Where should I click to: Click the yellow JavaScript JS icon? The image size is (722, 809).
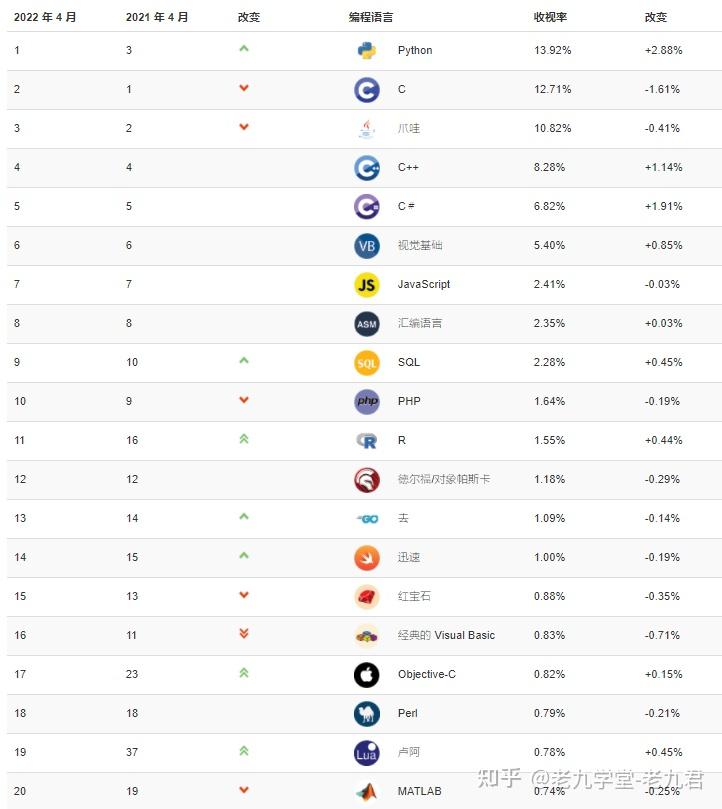(367, 285)
